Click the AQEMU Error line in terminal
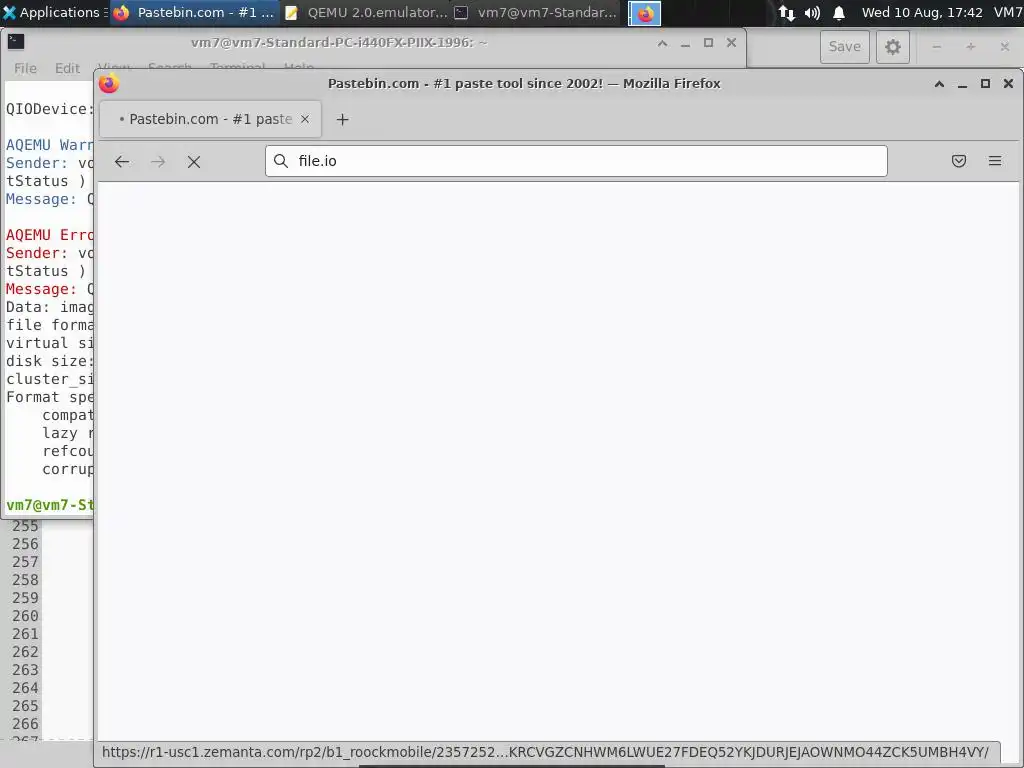The width and height of the screenshot is (1024, 768). pyautogui.click(x=50, y=234)
